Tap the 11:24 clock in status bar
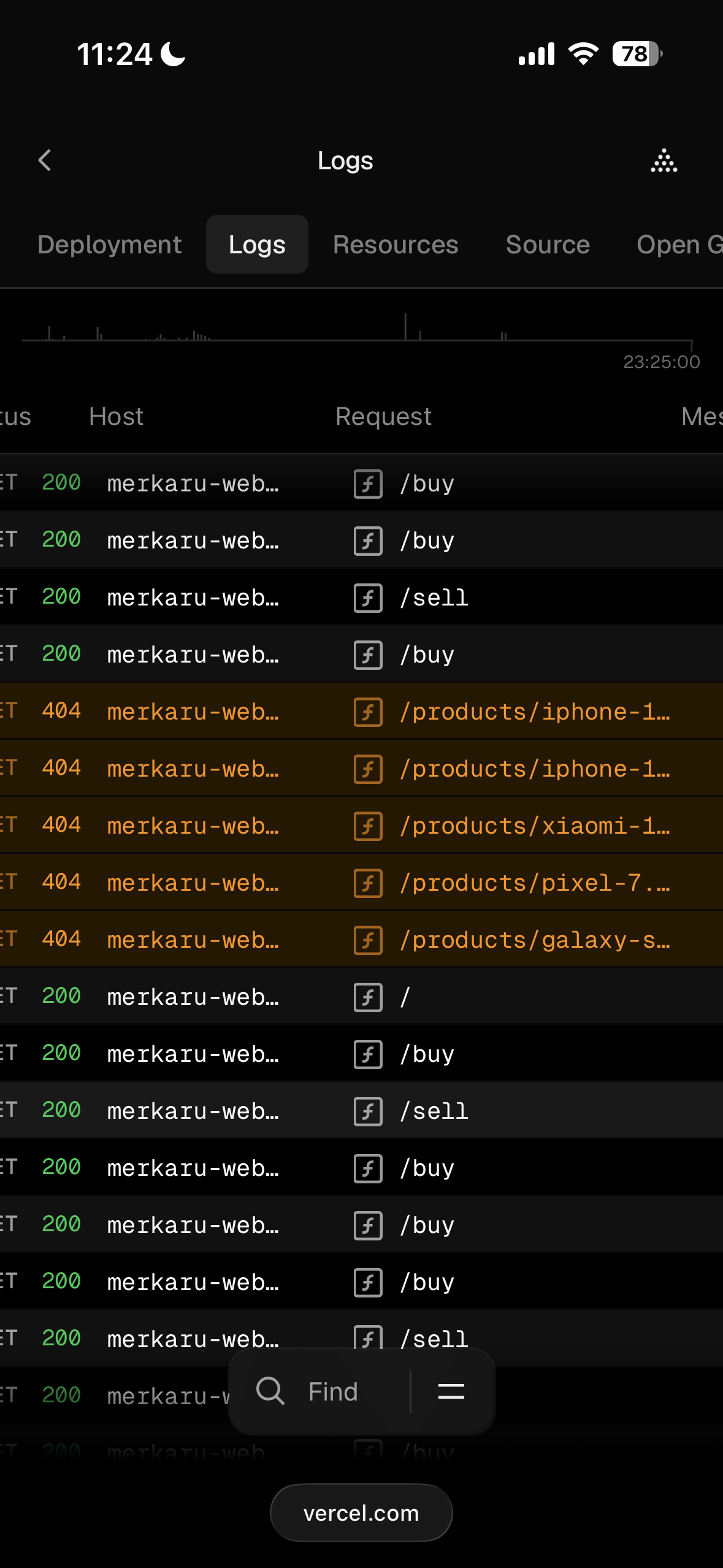The width and height of the screenshot is (723, 1568). click(x=115, y=54)
